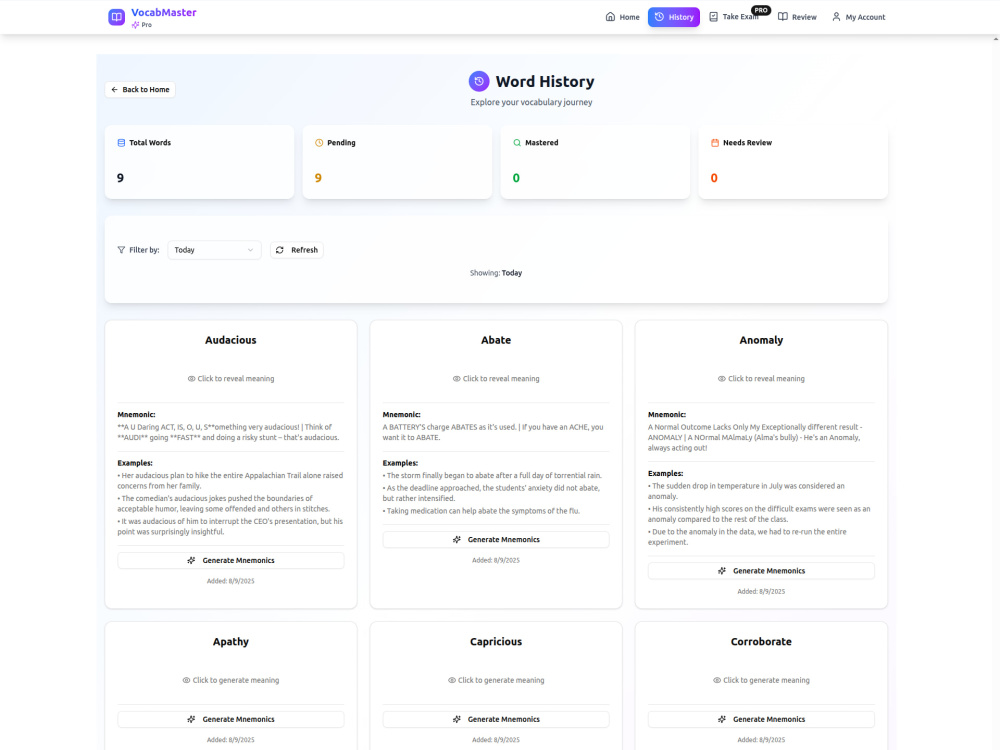Click the Pending clock icon
Viewport: 1000px width, 750px height.
319,143
